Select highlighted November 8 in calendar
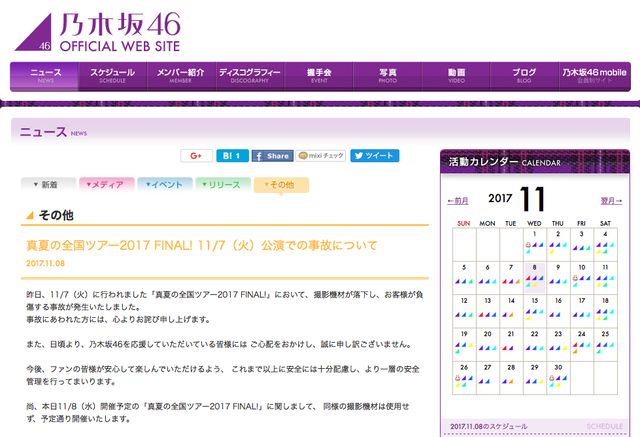Viewport: 640px width, 437px height. coord(535,277)
